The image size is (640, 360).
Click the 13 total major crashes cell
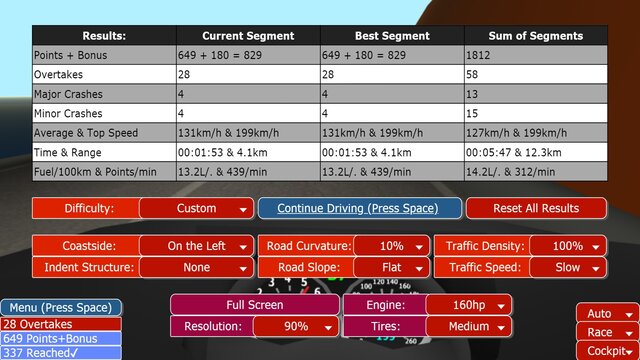click(x=536, y=94)
